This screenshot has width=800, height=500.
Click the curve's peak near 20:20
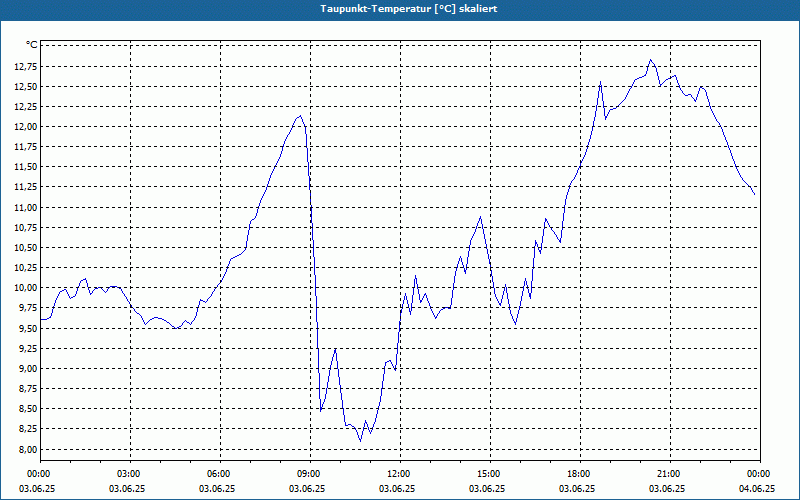pyautogui.click(x=651, y=60)
